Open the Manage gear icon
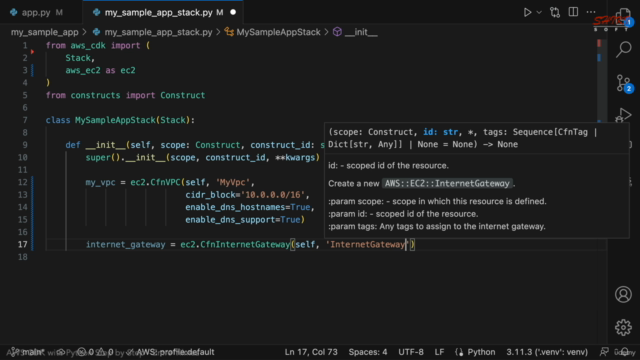The width and height of the screenshot is (640, 360). coord(623,327)
